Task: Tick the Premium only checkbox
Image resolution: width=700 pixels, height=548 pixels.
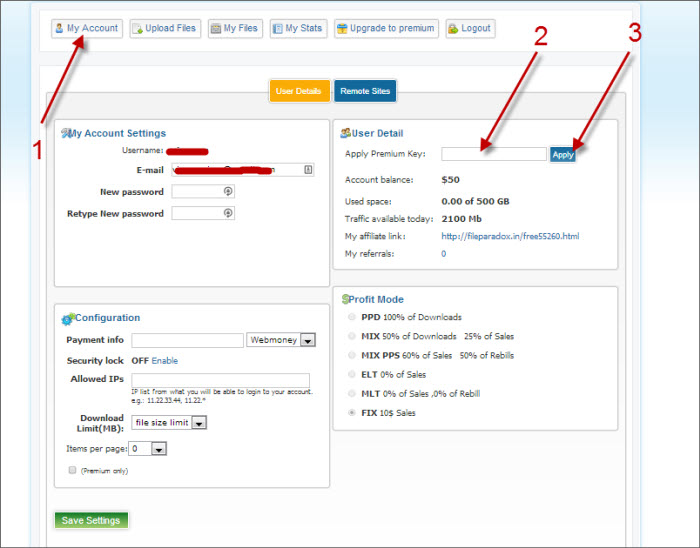Action: point(72,469)
